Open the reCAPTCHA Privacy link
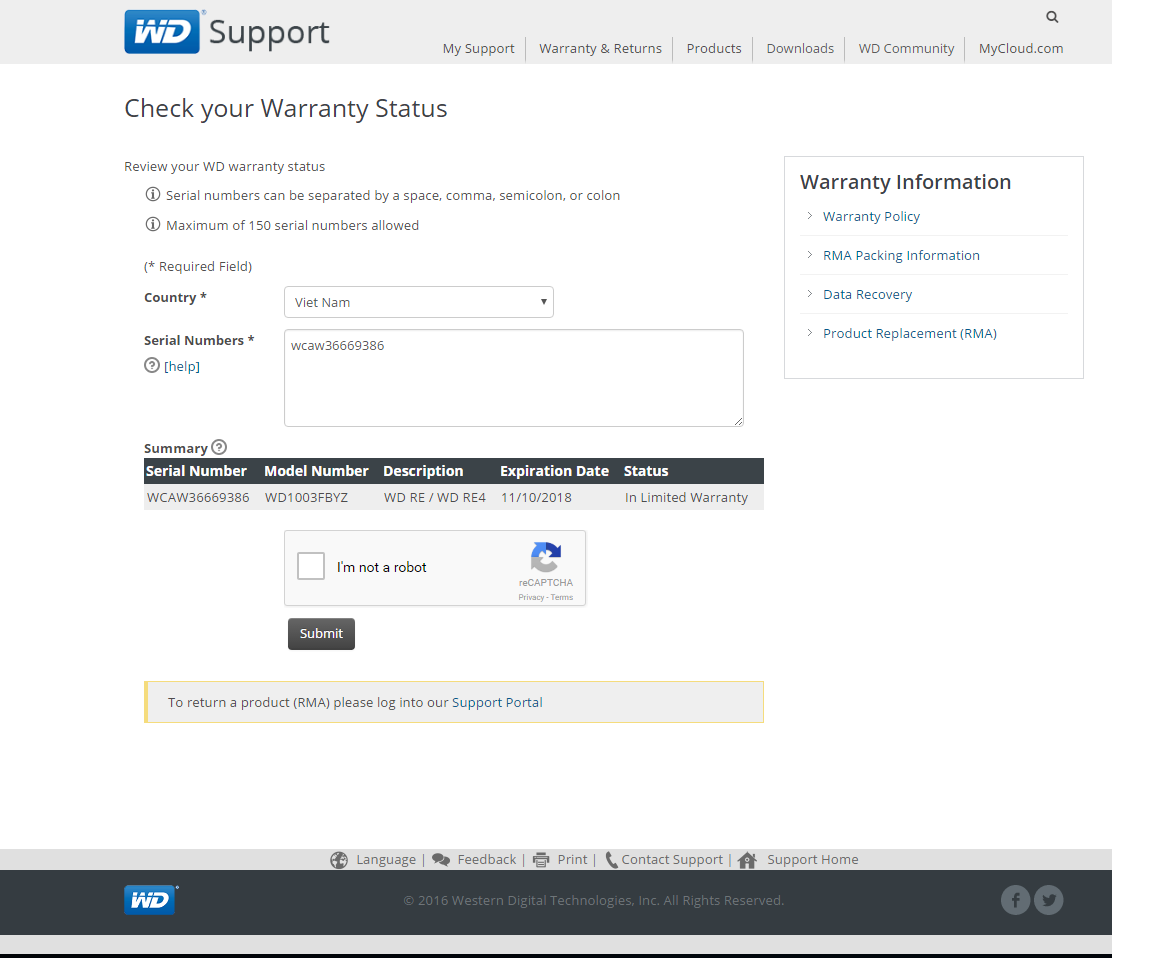Image resolution: width=1152 pixels, height=958 pixels. tap(531, 597)
